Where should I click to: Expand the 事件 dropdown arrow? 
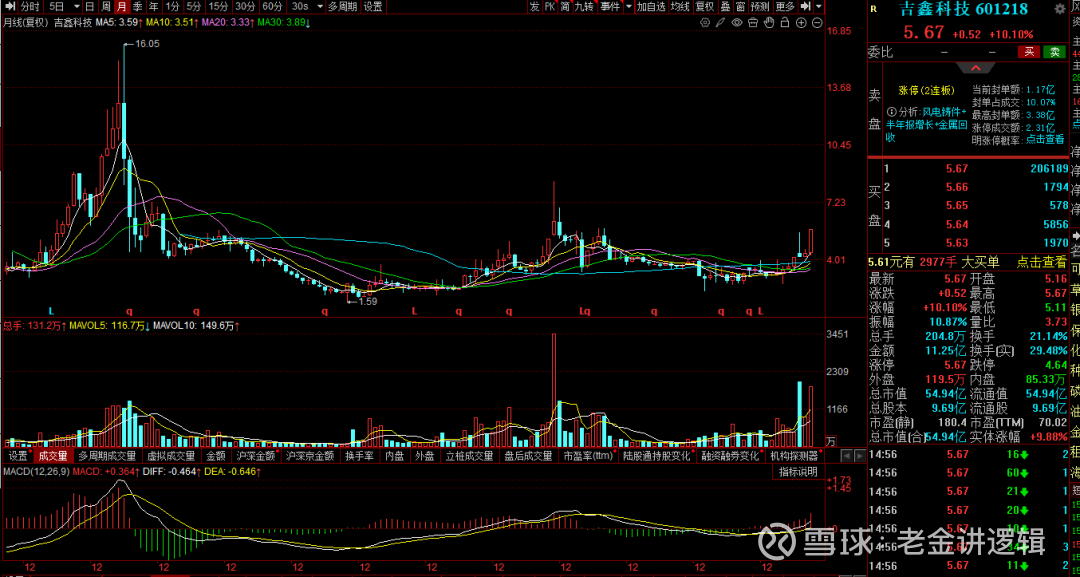tap(629, 7)
